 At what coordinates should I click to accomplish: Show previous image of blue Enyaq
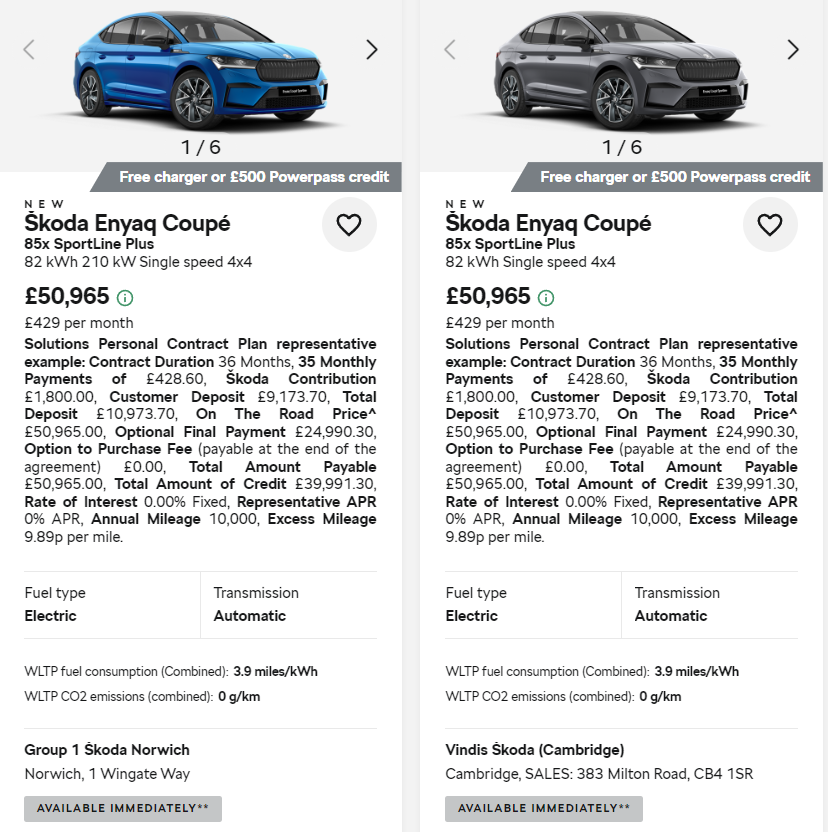click(29, 49)
